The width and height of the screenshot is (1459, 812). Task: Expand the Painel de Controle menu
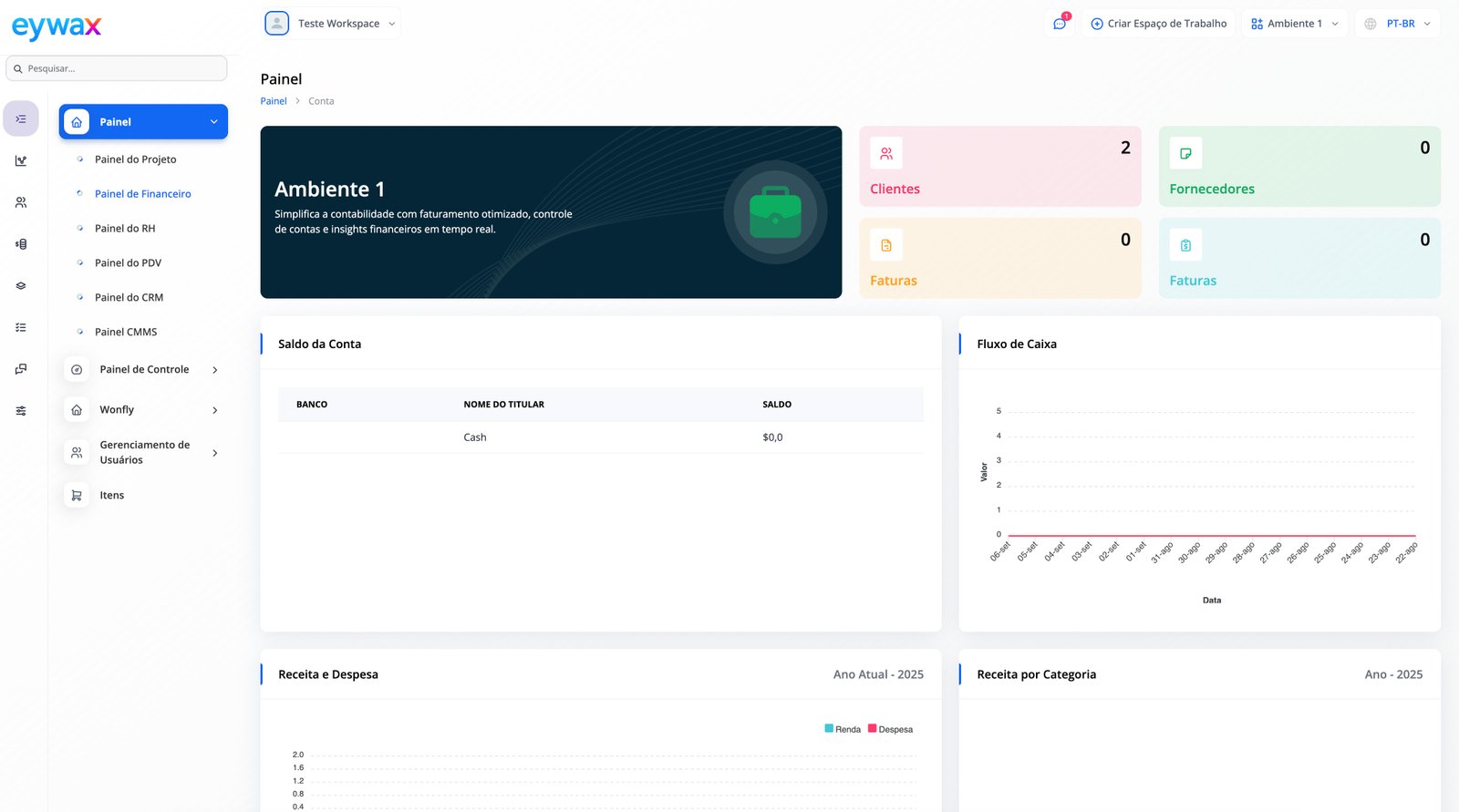144,370
